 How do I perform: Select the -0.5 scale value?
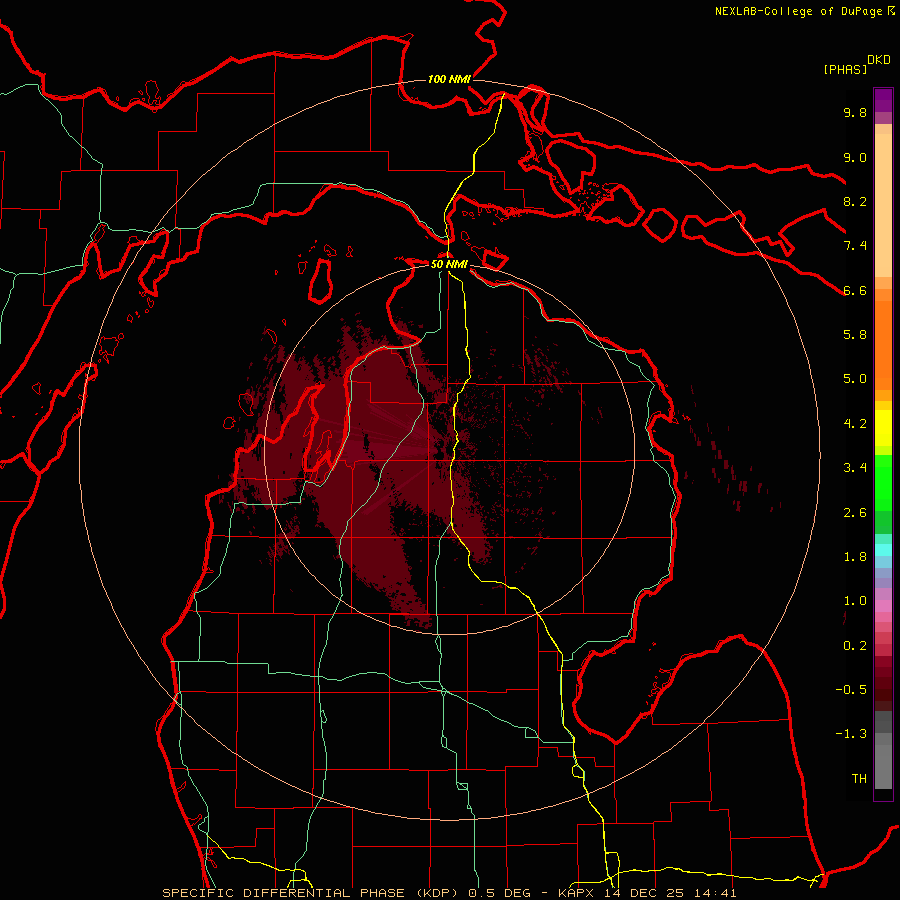coord(851,690)
